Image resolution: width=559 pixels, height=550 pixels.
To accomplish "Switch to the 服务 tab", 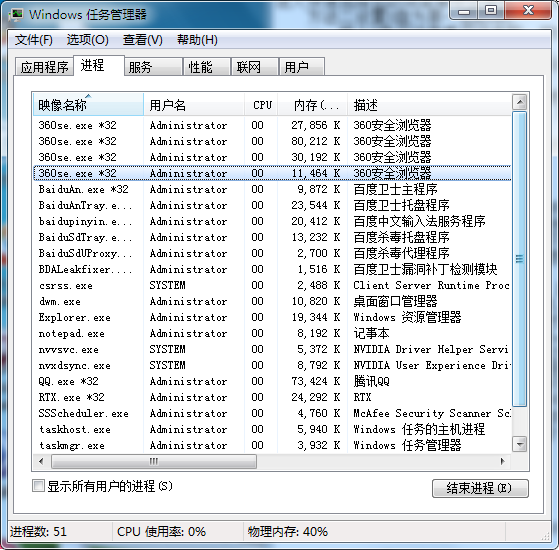I will point(153,67).
